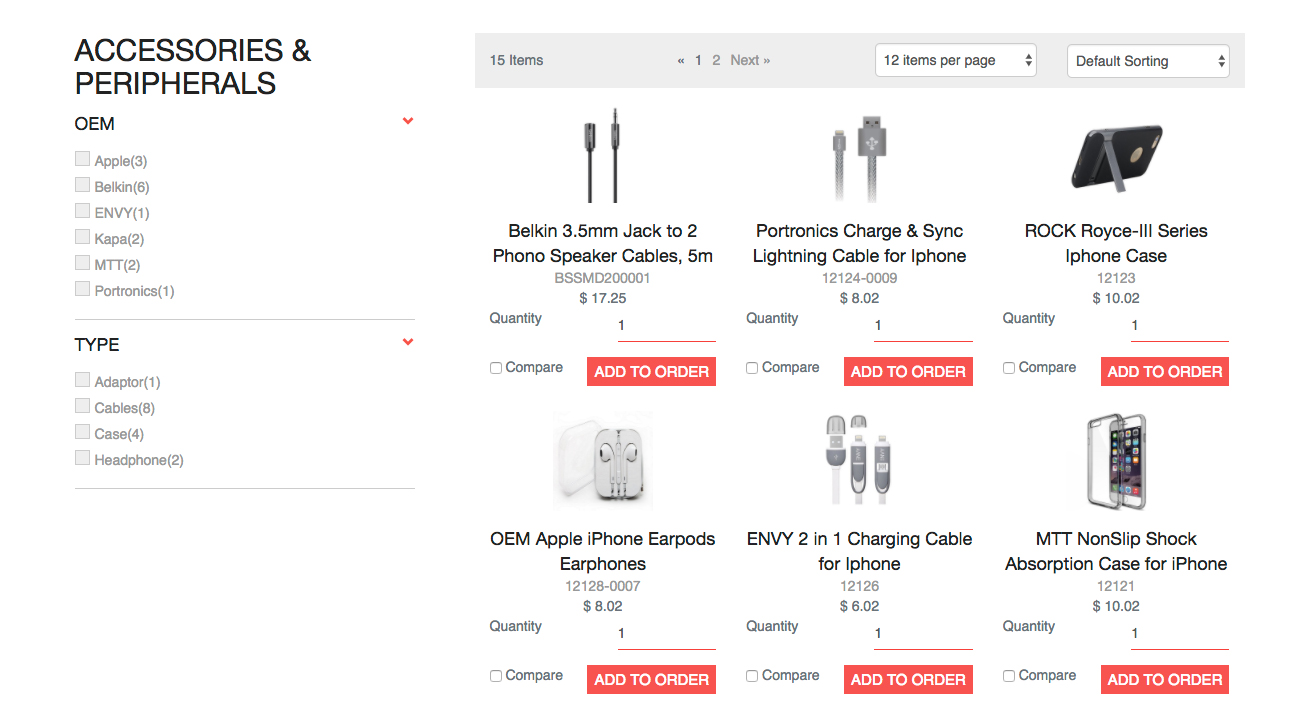
Task: Check the Belkin brand filter
Action: pyautogui.click(x=83, y=185)
